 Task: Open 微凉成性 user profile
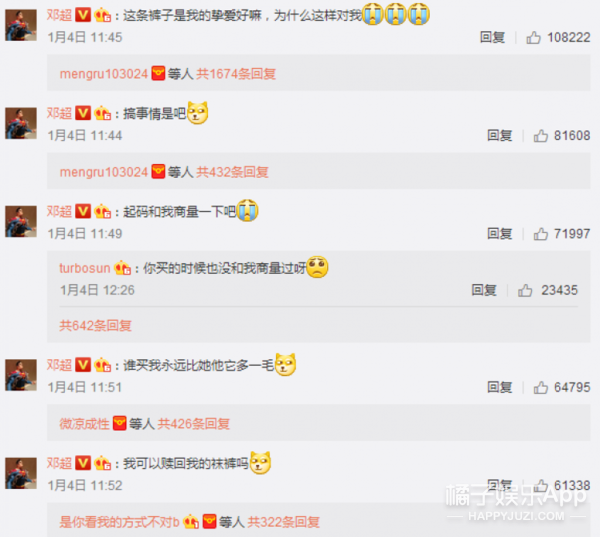pyautogui.click(x=84, y=423)
